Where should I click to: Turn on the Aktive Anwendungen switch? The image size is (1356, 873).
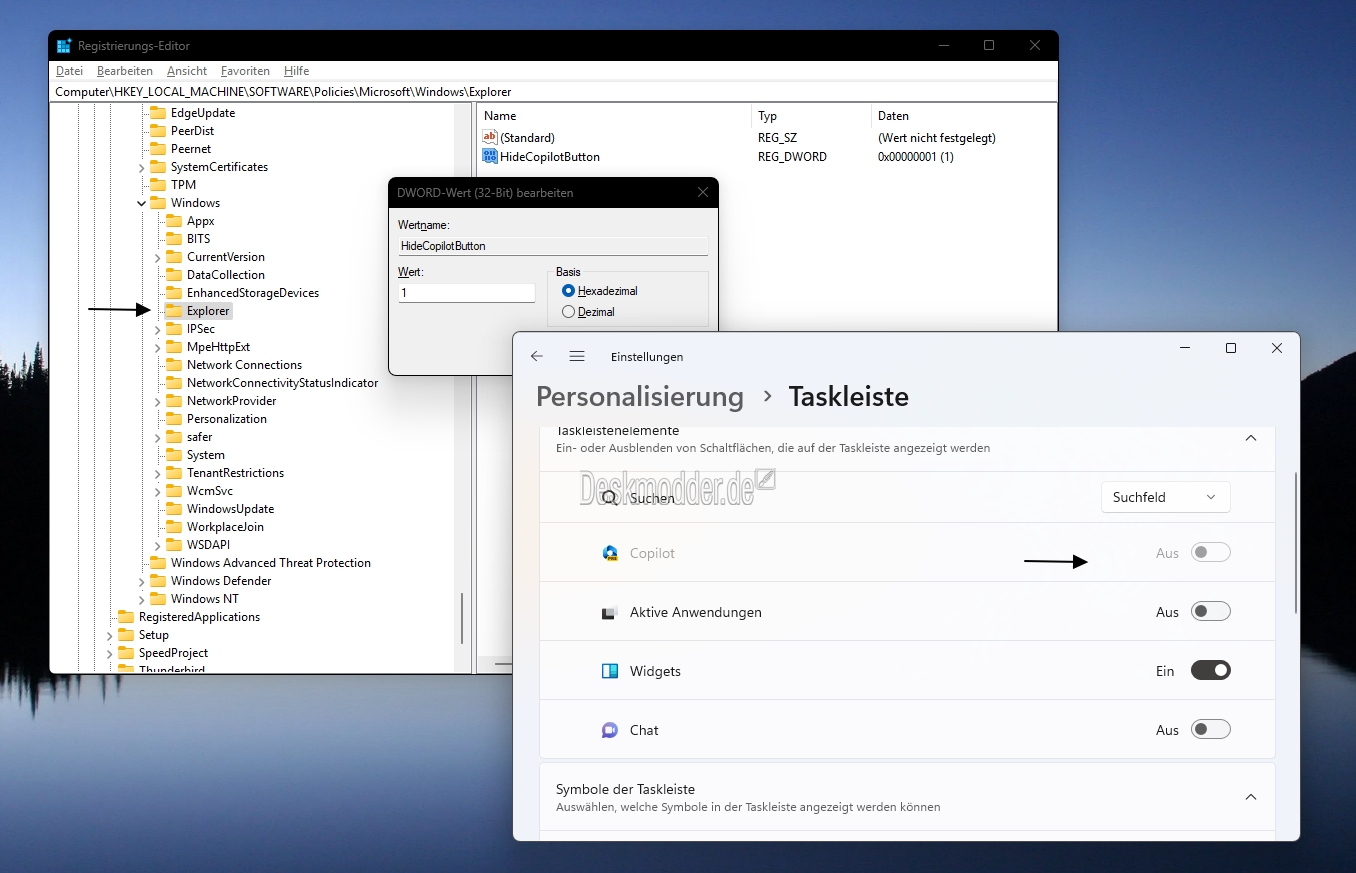[1210, 612]
